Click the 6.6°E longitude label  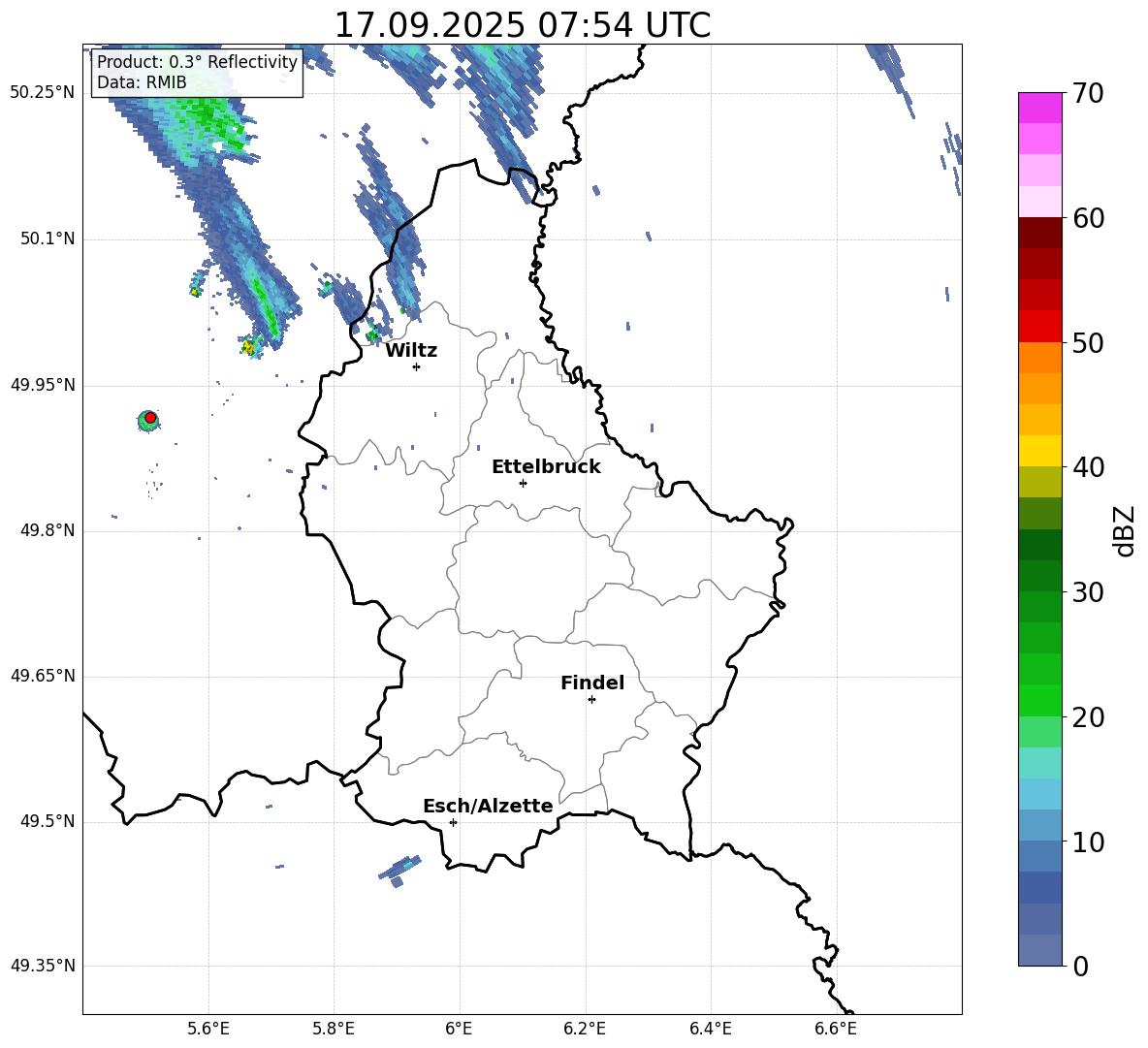pyautogui.click(x=836, y=1029)
